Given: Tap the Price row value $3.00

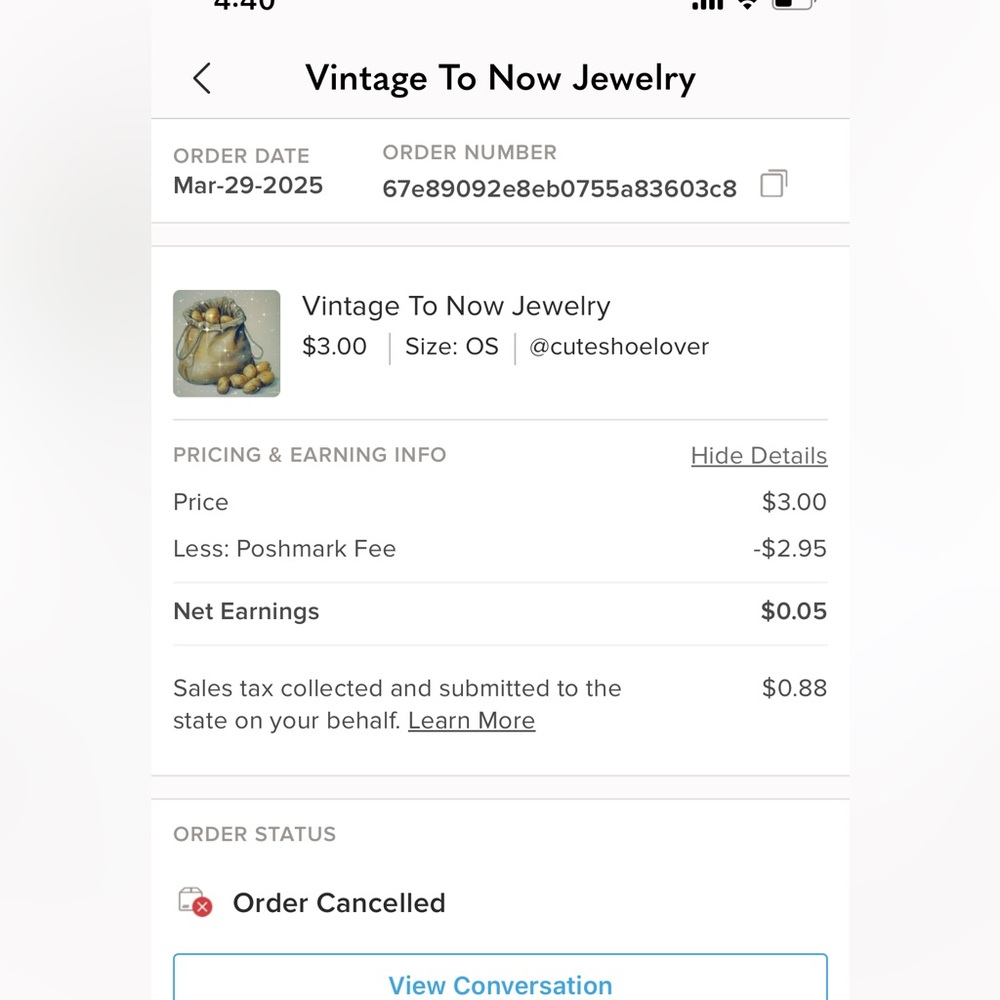Looking at the screenshot, I should click(x=794, y=502).
